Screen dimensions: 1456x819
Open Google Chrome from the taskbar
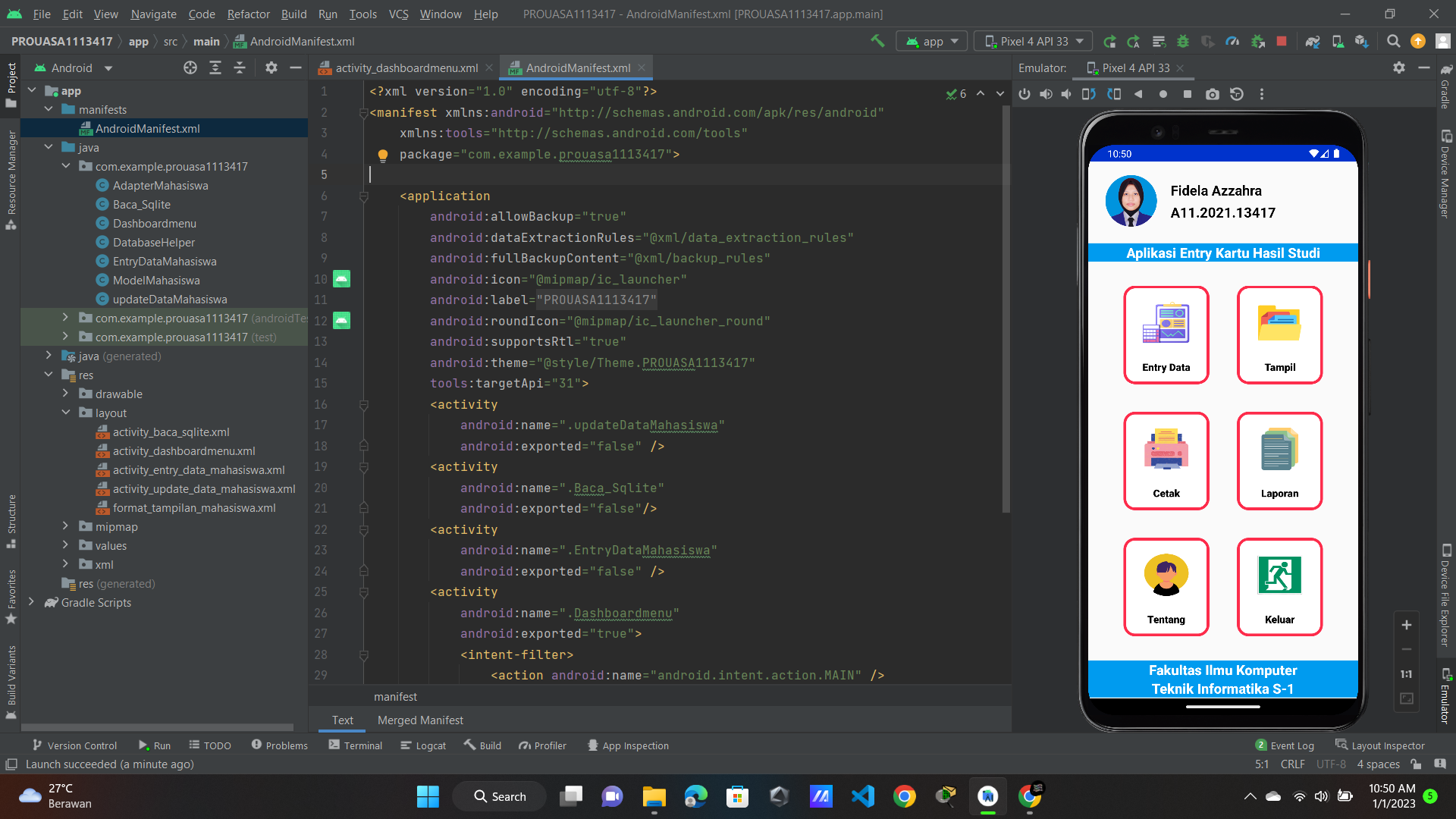[x=905, y=796]
